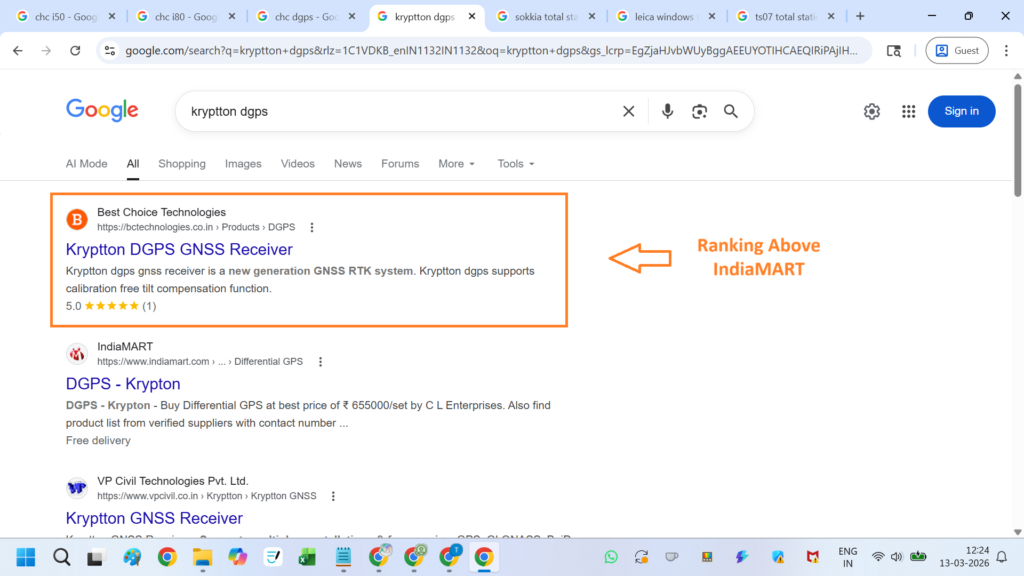Open the Tools dropdown
1024x576 pixels.
point(515,163)
